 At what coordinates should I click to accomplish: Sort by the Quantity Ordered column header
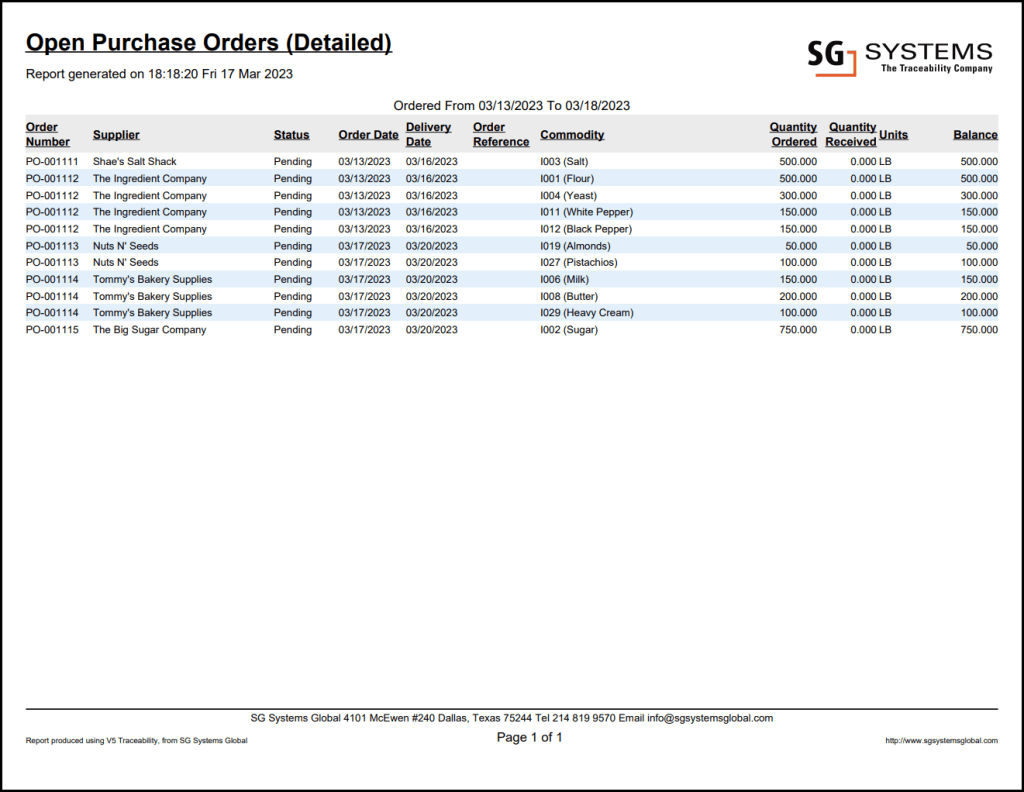coord(793,134)
